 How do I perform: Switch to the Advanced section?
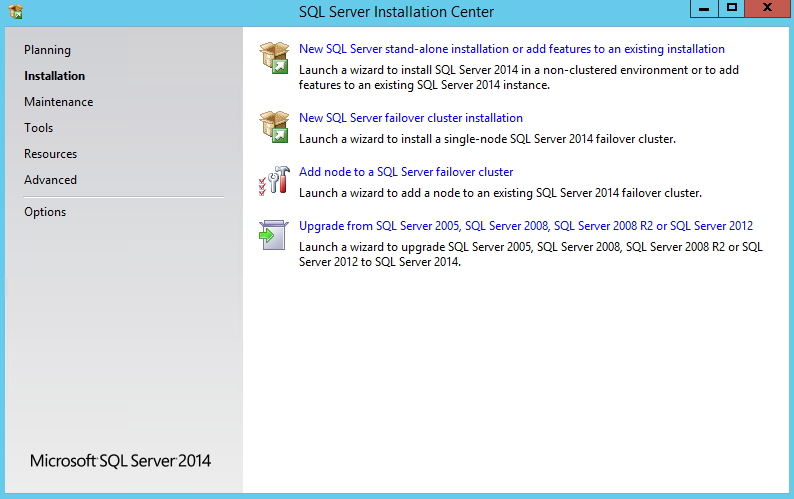(50, 180)
